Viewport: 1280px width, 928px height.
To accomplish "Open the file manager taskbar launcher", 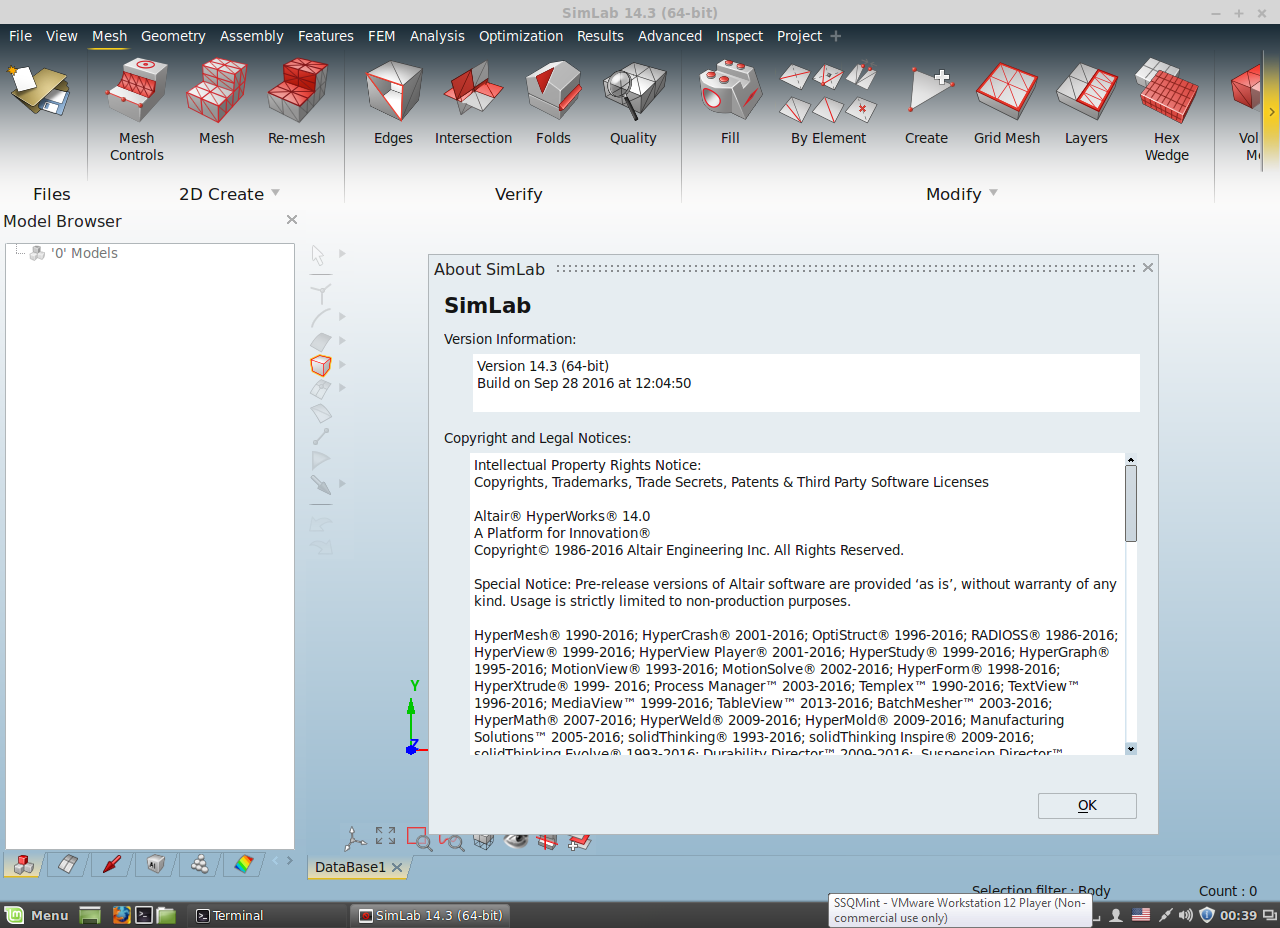I will 166,915.
